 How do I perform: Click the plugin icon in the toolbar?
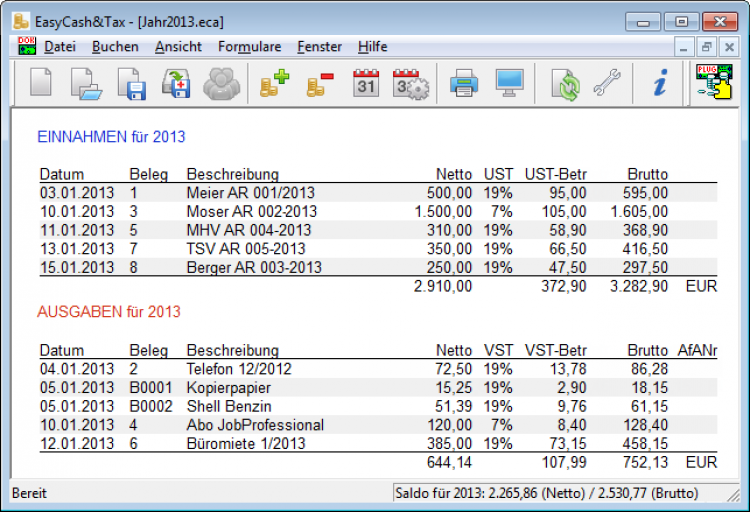(714, 84)
